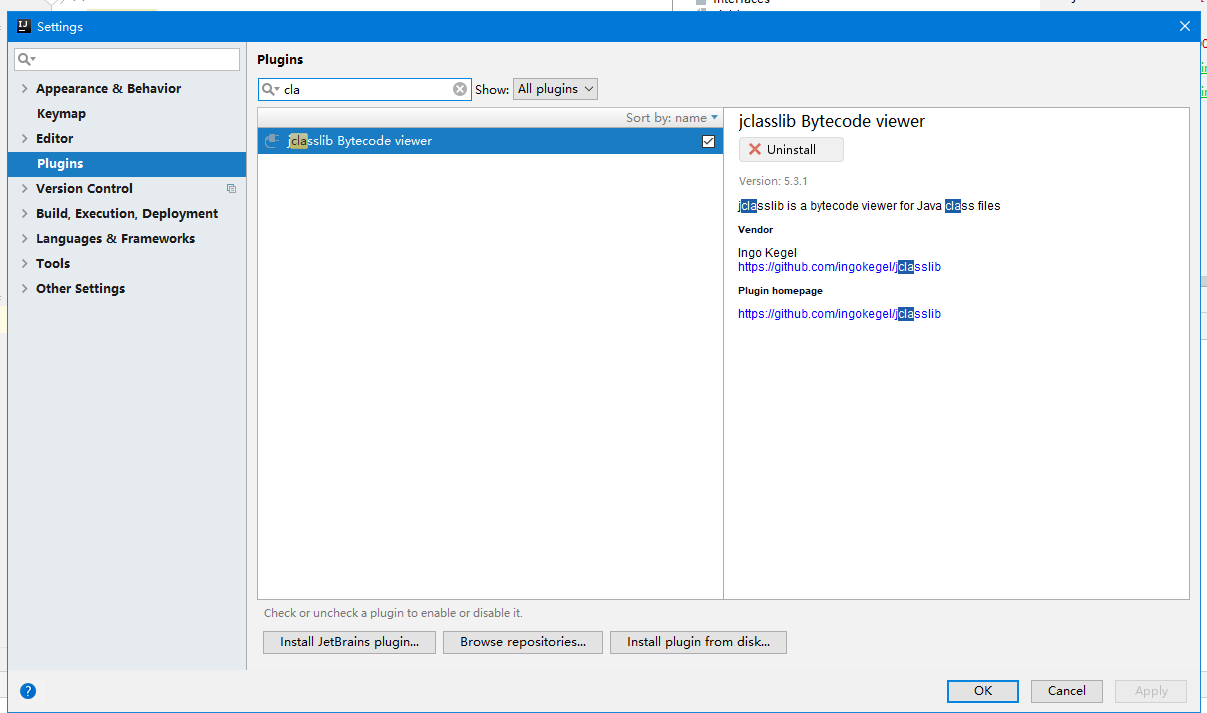Select Tools label in settings tree
This screenshot has height=713, width=1207.
tap(53, 264)
